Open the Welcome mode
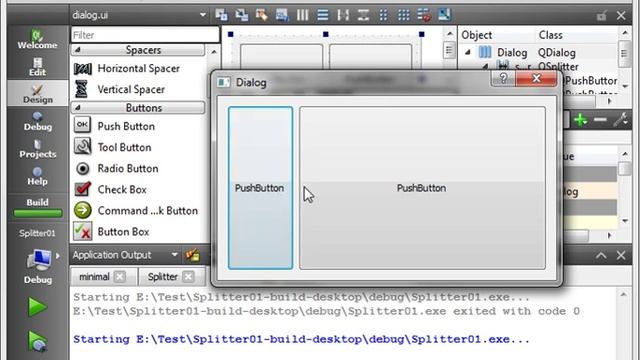Image resolution: width=640 pixels, height=360 pixels. click(37, 40)
